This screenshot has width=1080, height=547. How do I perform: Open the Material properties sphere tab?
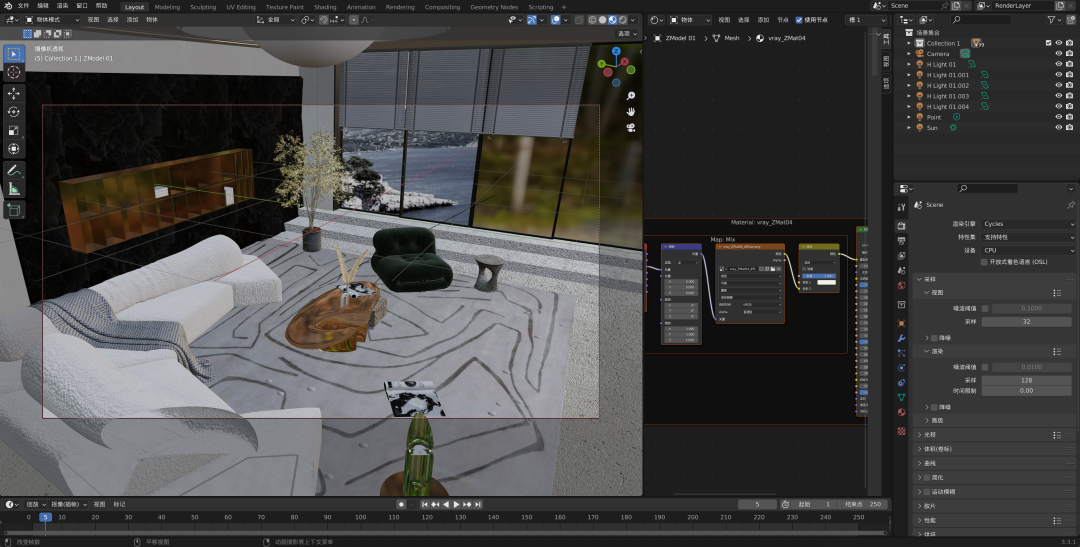902,413
